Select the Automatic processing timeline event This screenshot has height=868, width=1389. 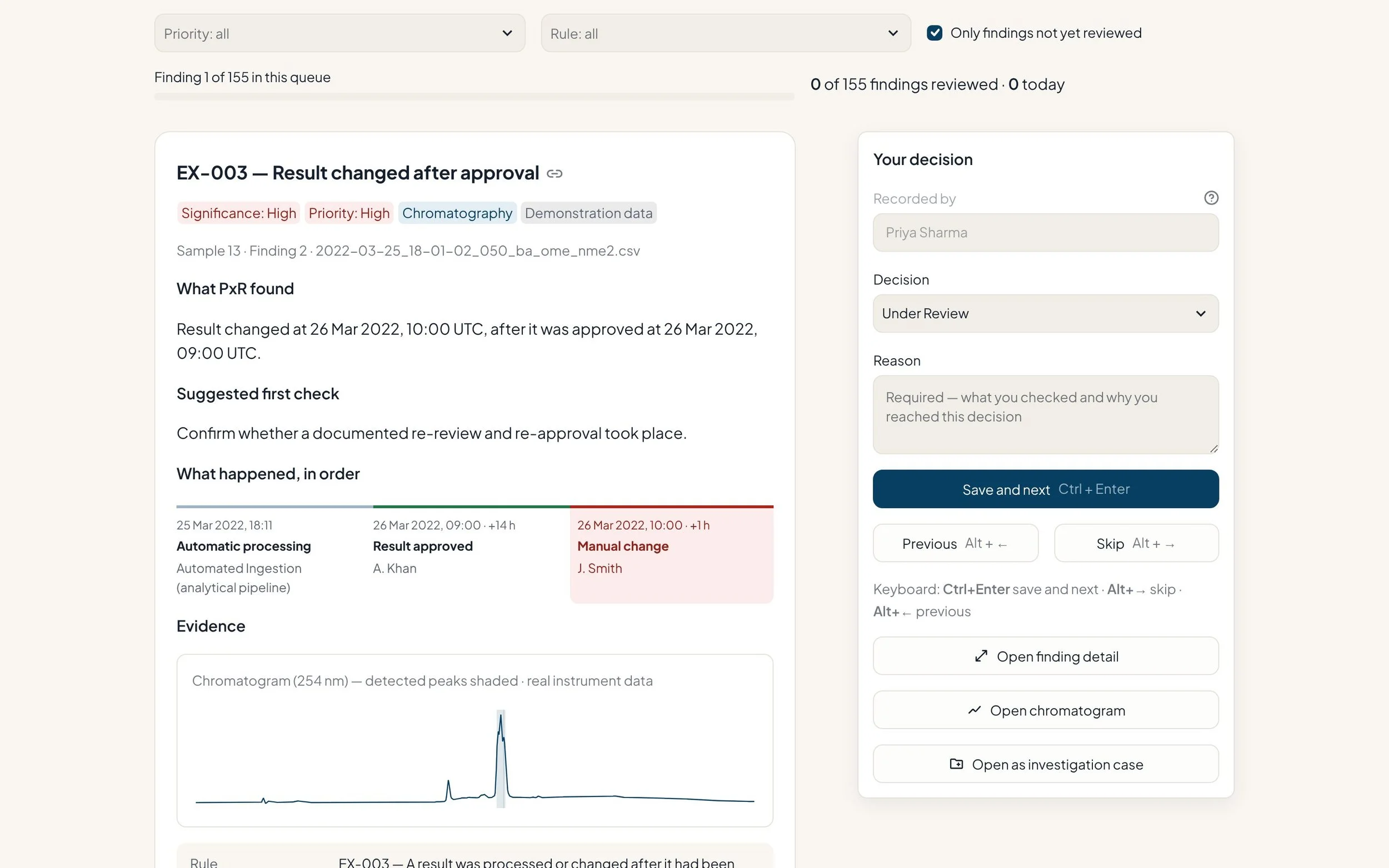coord(274,554)
